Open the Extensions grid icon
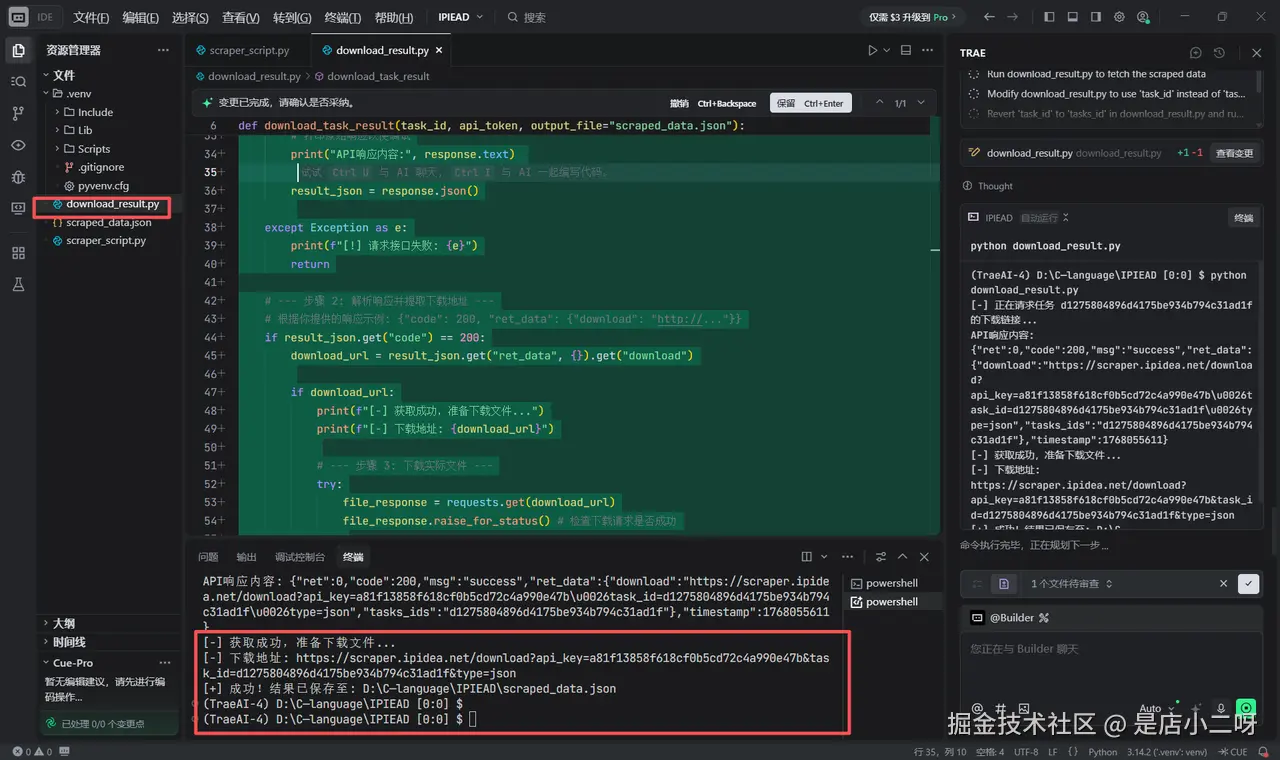The height and width of the screenshot is (760, 1280). (18, 253)
